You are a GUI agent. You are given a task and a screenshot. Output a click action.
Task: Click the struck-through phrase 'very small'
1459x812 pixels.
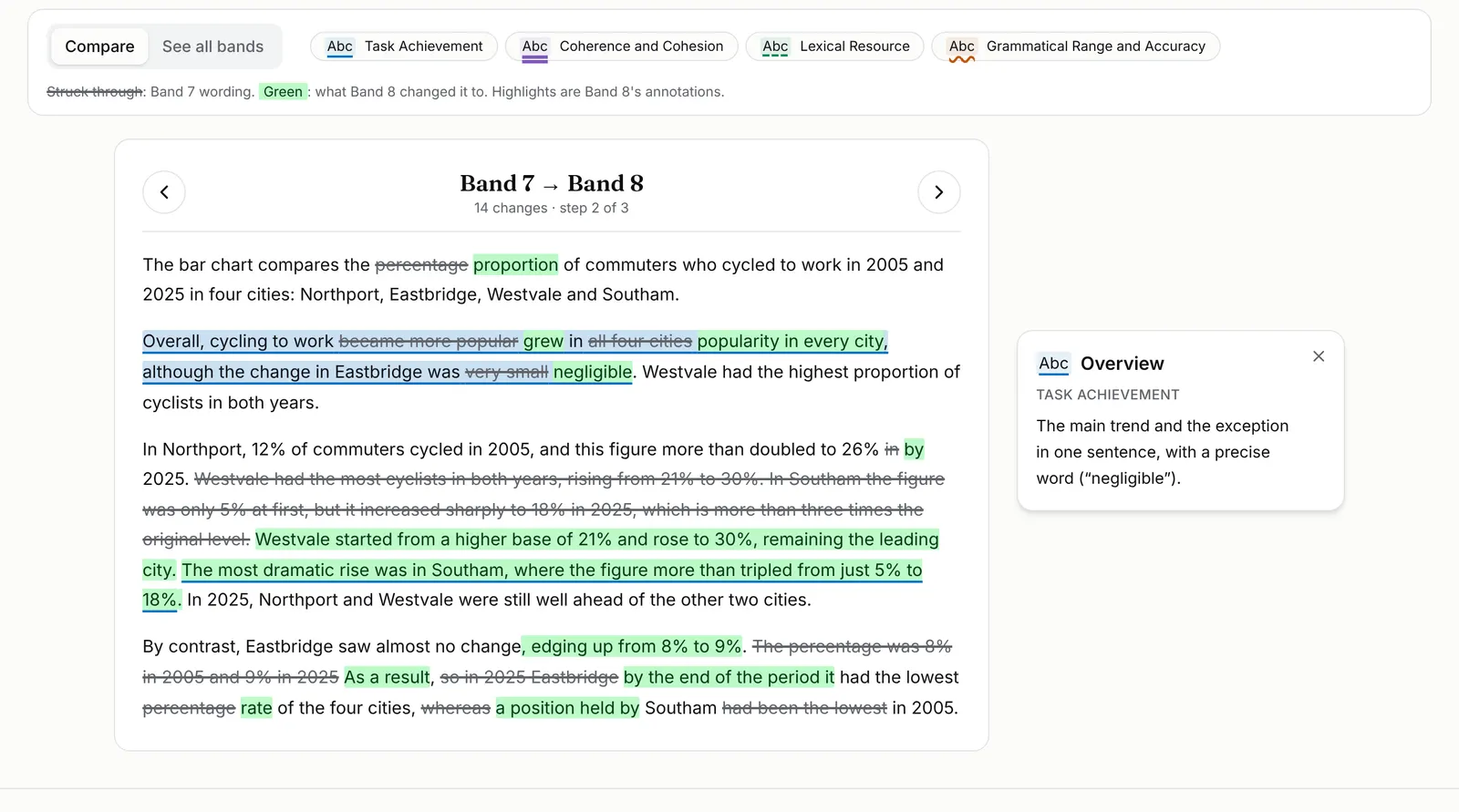coord(507,372)
